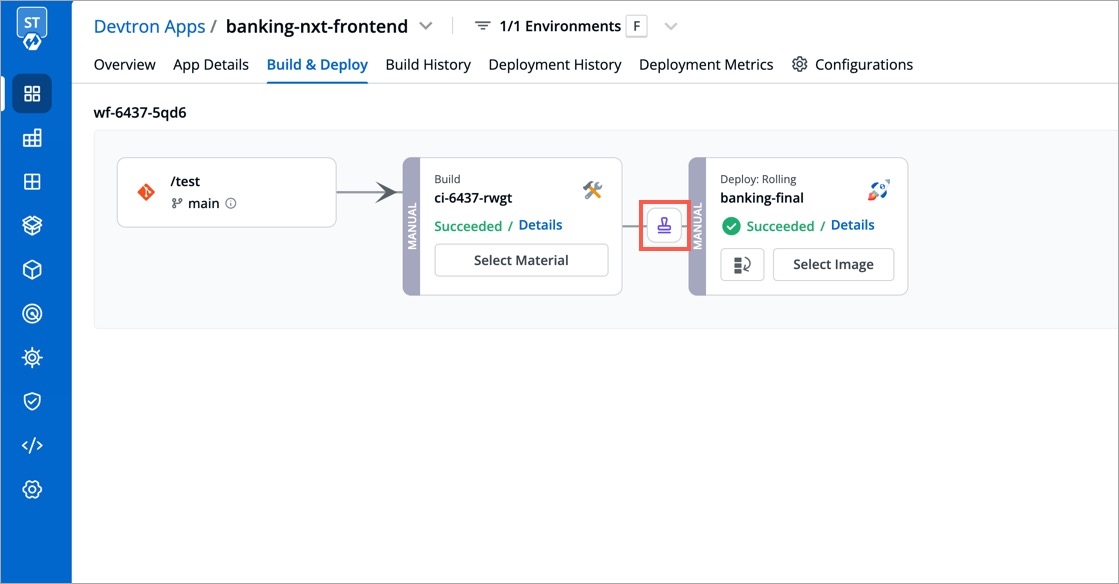Click the Devtron Apps breadcrumb link
Viewport: 1119px width, 584px height.
point(149,26)
